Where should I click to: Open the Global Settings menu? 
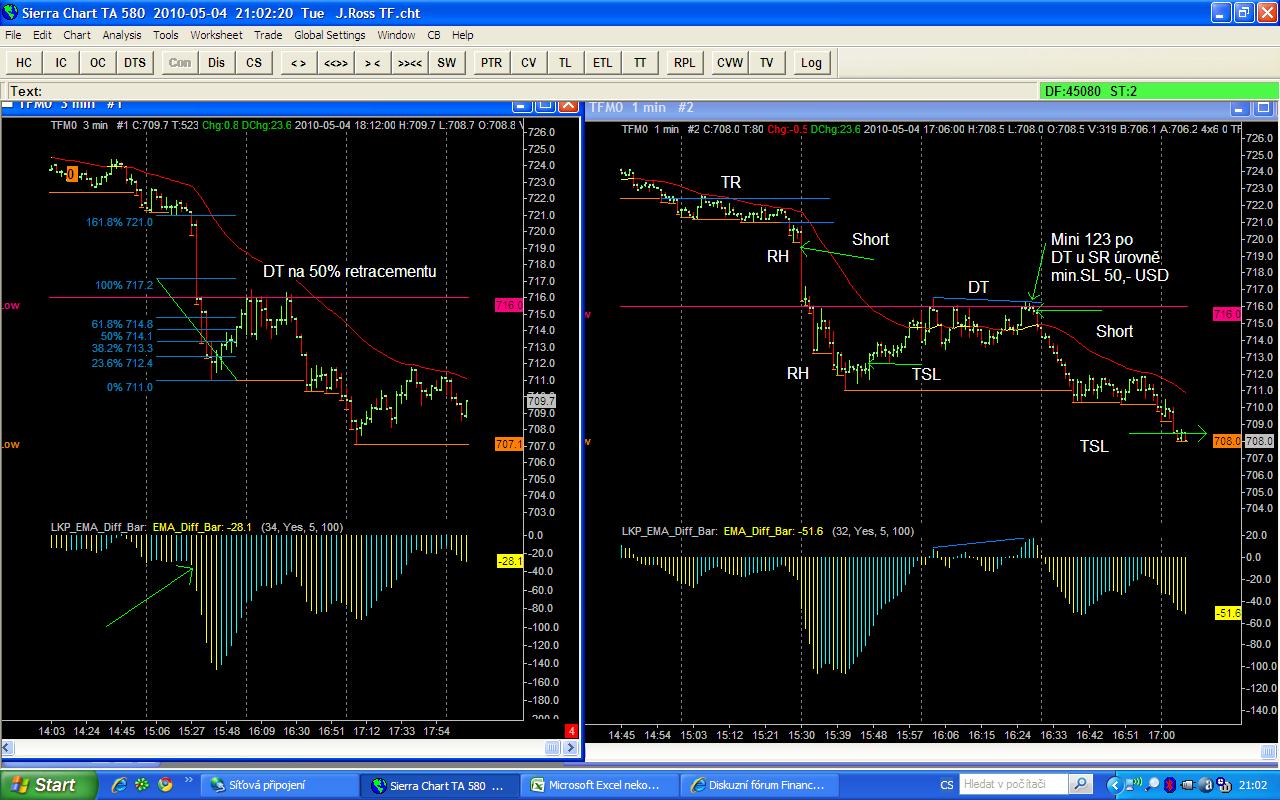click(x=330, y=35)
